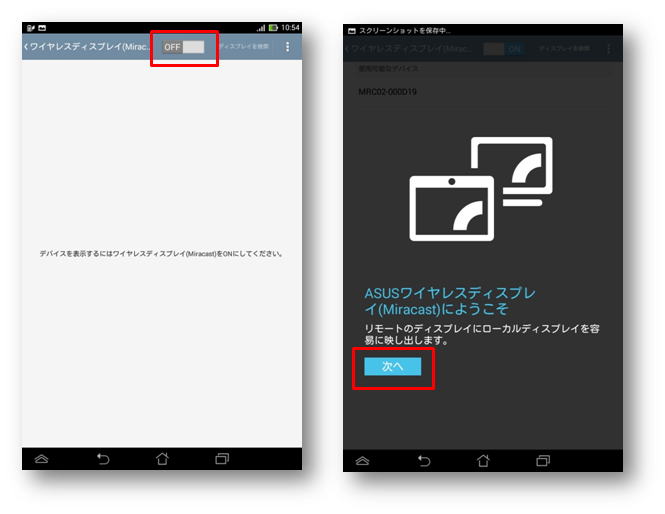Viewport: 665px width, 514px height.
Task: Tap the 次へ button
Action: (392, 366)
